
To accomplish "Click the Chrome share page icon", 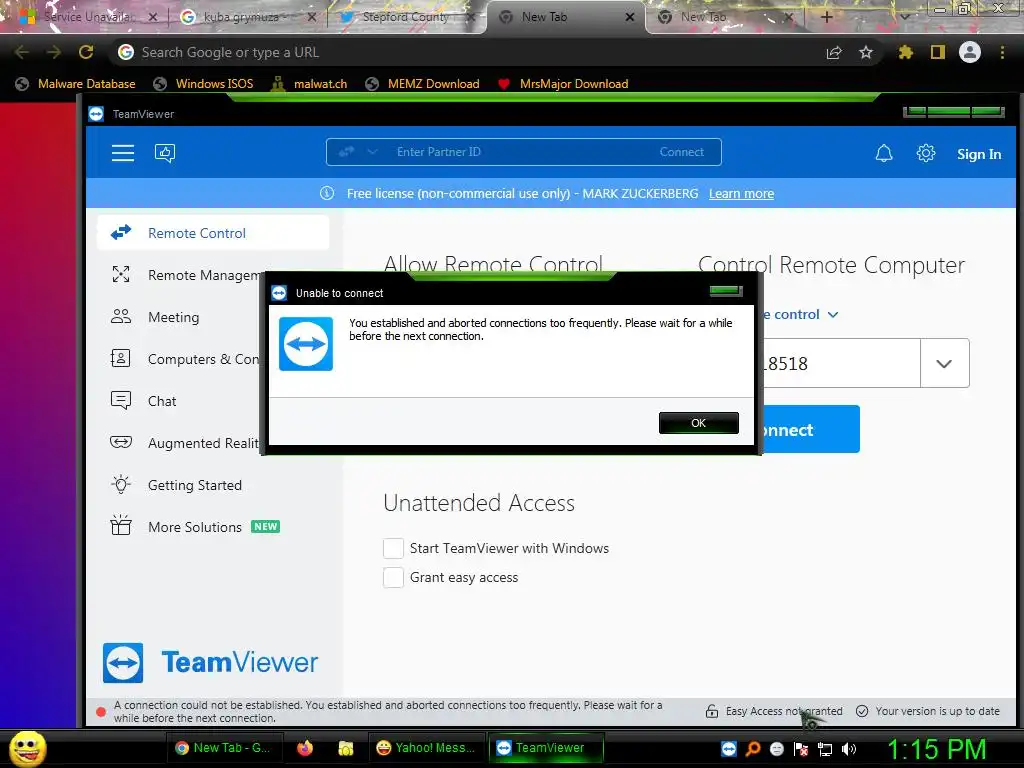I will coord(834,52).
